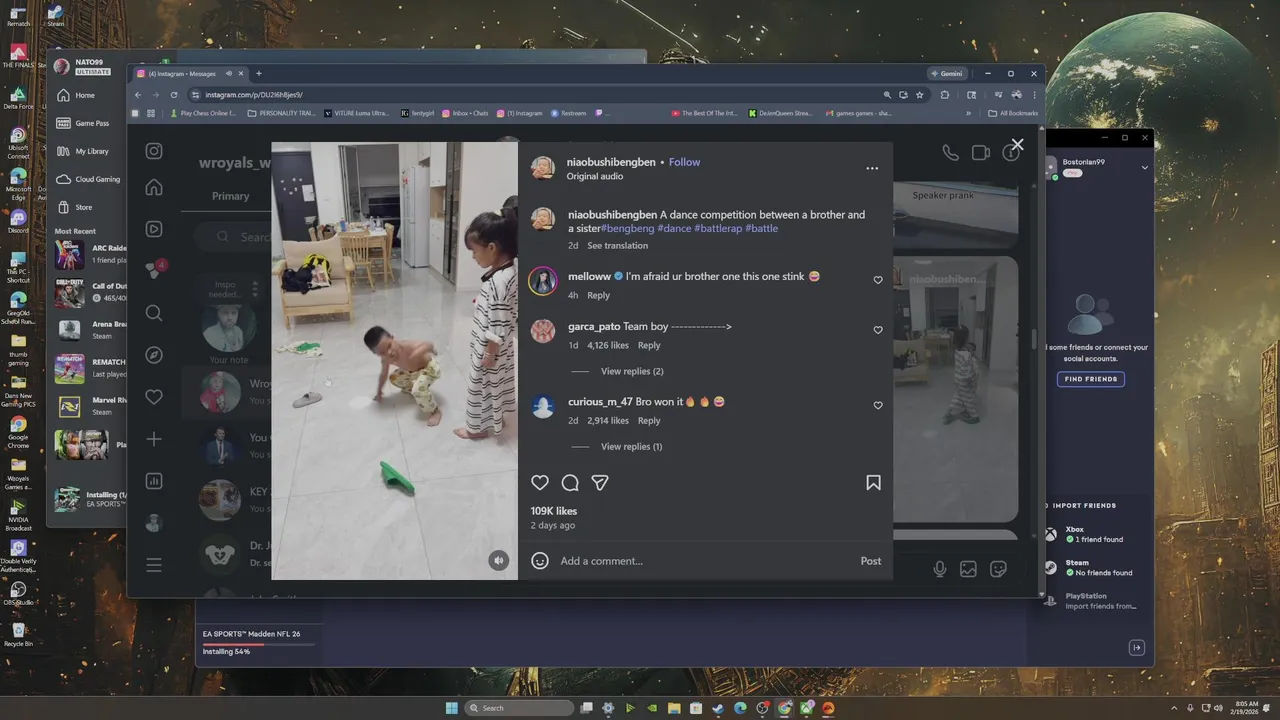Mute the video using the speaker icon
The image size is (1280, 720).
coord(499,561)
